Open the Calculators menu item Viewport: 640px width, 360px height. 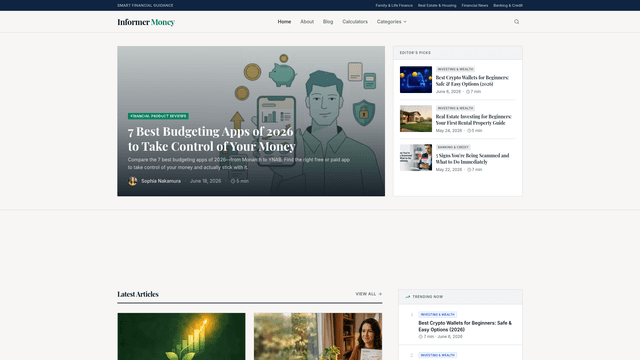(x=355, y=22)
